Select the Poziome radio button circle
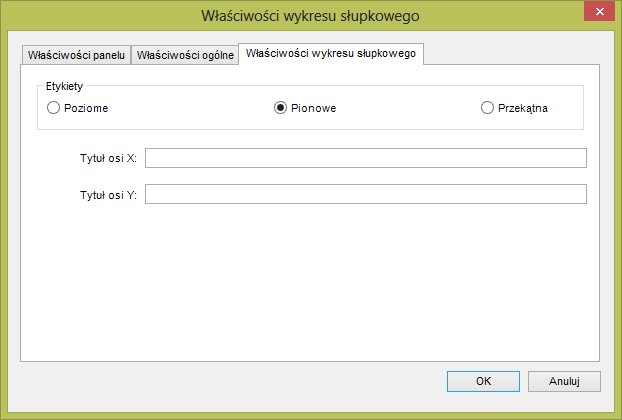 click(x=53, y=107)
